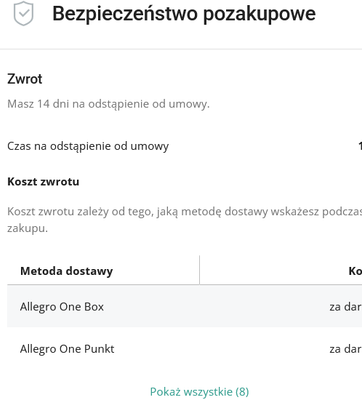
Task: Click the Zwrot section title
Action: click(25, 79)
